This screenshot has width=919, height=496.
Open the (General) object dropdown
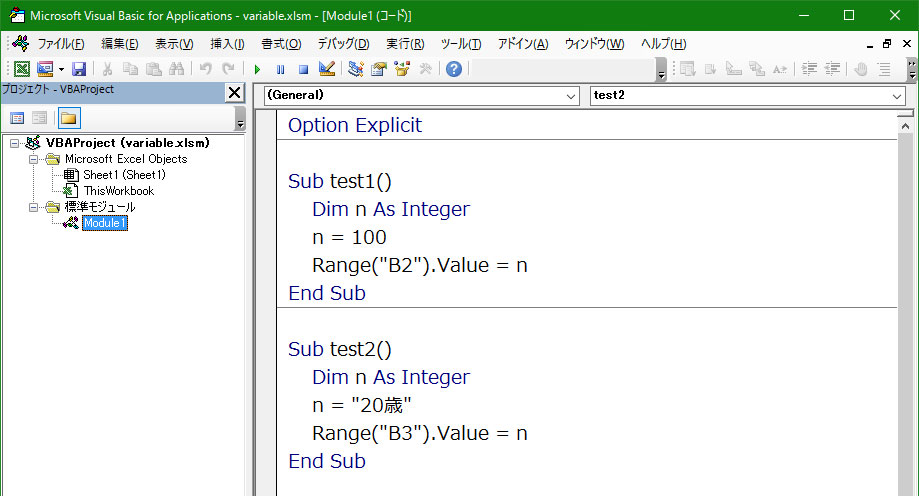(x=421, y=96)
